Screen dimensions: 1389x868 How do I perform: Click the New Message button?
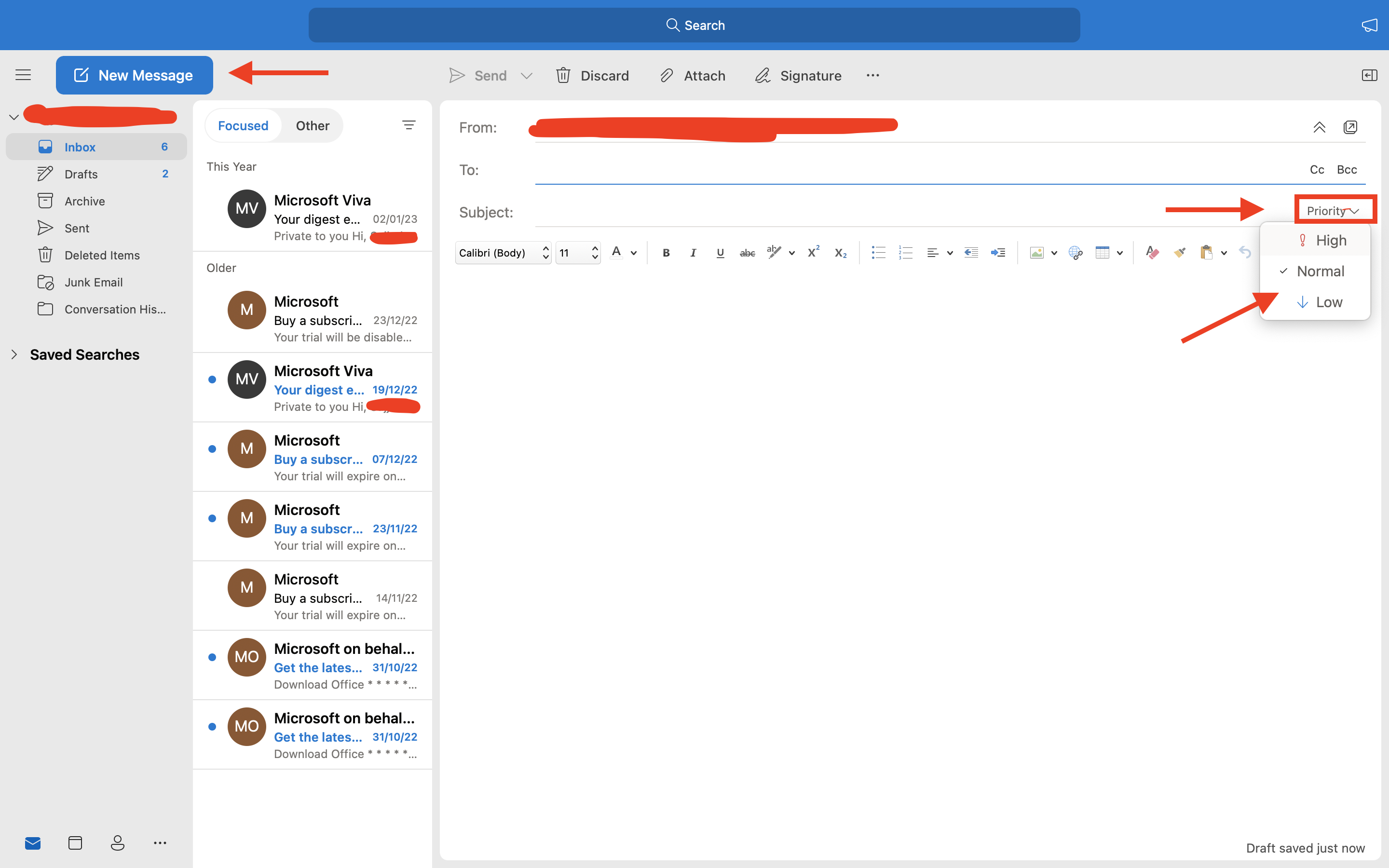click(x=134, y=75)
